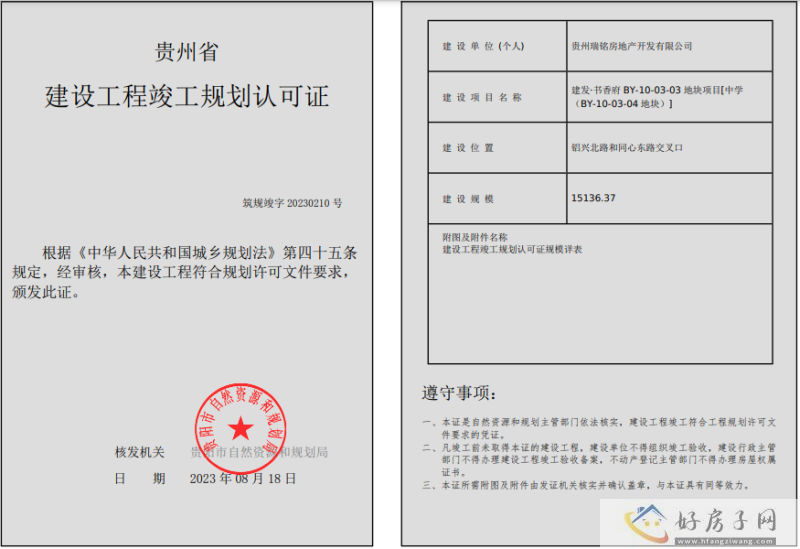
Task: Click the table cell 建设单位(个人)
Action: pyautogui.click(x=497, y=46)
